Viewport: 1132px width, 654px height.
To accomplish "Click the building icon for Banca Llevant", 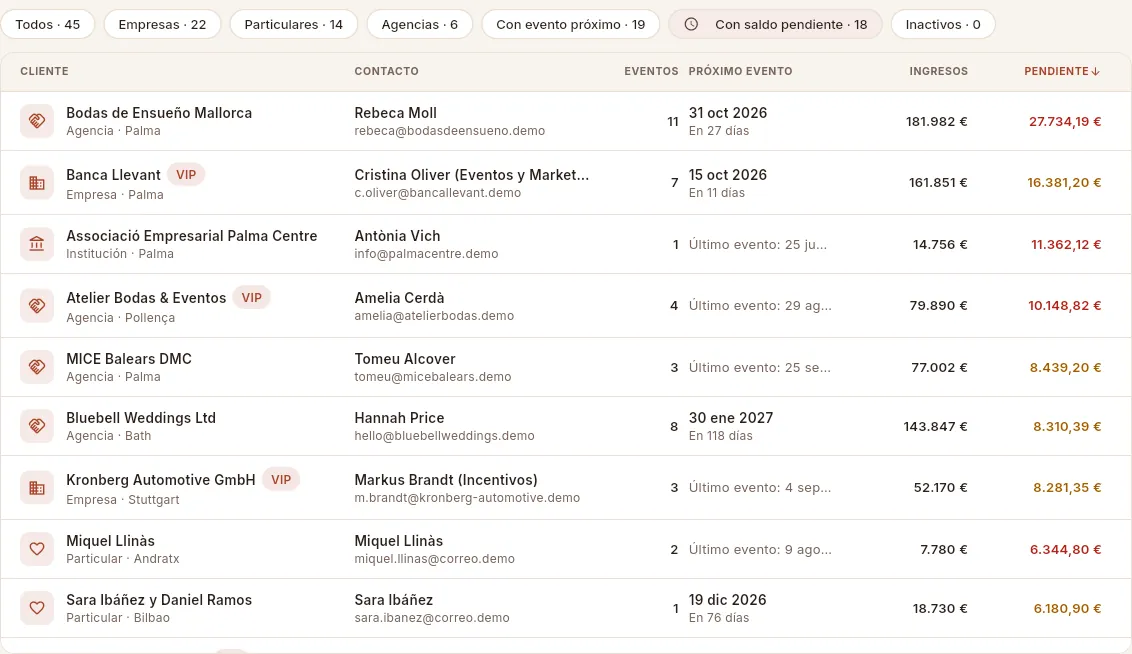I will (x=37, y=183).
